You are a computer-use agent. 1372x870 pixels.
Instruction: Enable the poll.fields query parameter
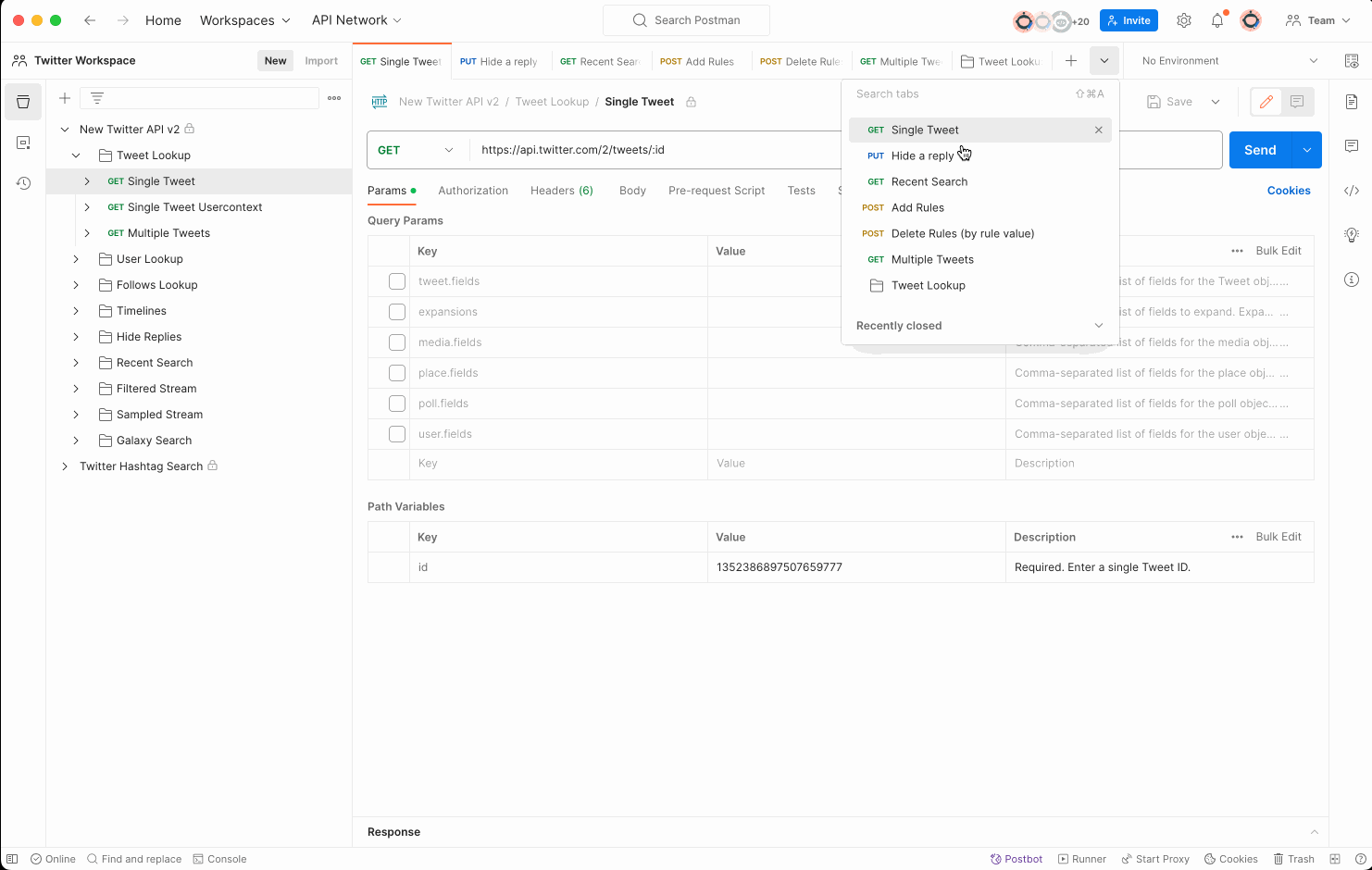[x=397, y=404]
